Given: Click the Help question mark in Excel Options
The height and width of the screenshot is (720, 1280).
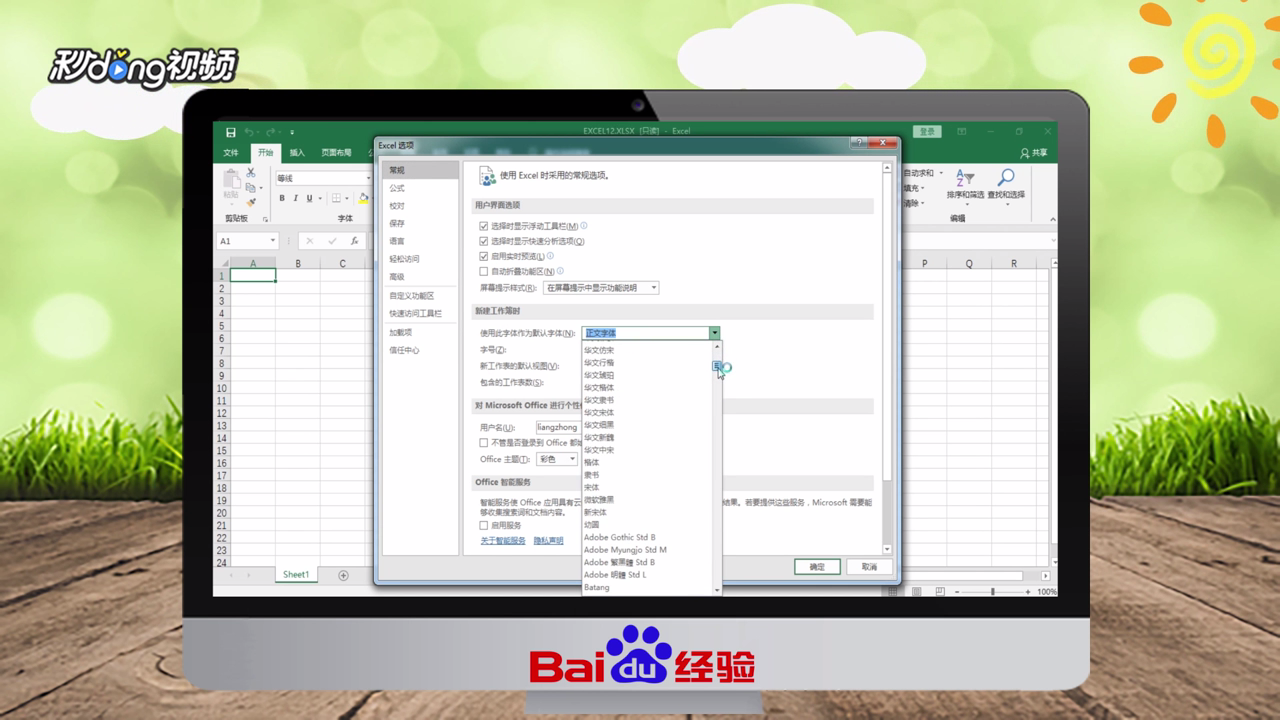Looking at the screenshot, I should click(x=860, y=144).
